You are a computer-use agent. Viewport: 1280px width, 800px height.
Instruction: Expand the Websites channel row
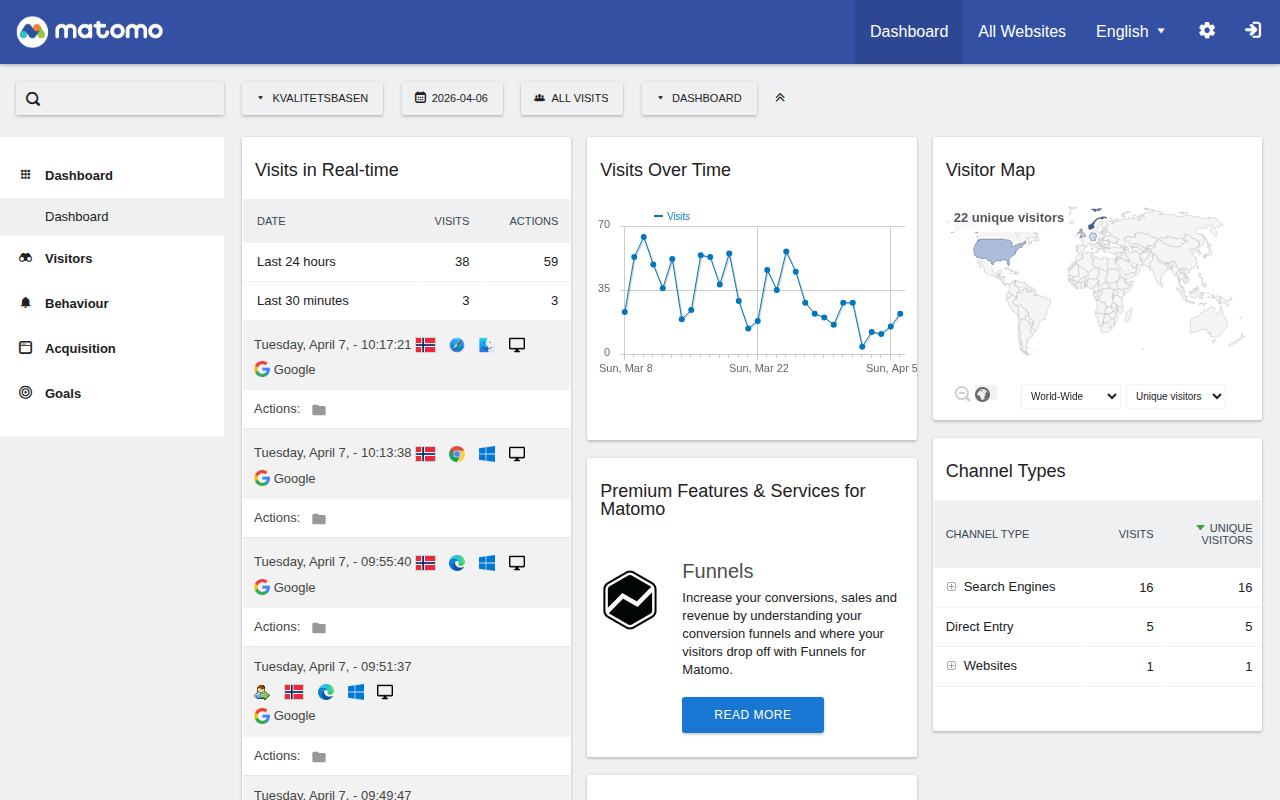pyautogui.click(x=952, y=666)
